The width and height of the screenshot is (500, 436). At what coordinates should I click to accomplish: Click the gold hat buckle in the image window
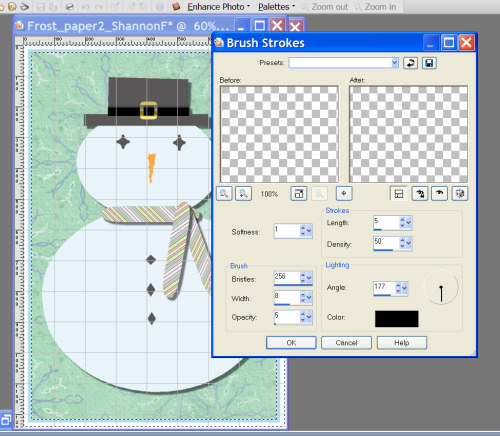148,110
